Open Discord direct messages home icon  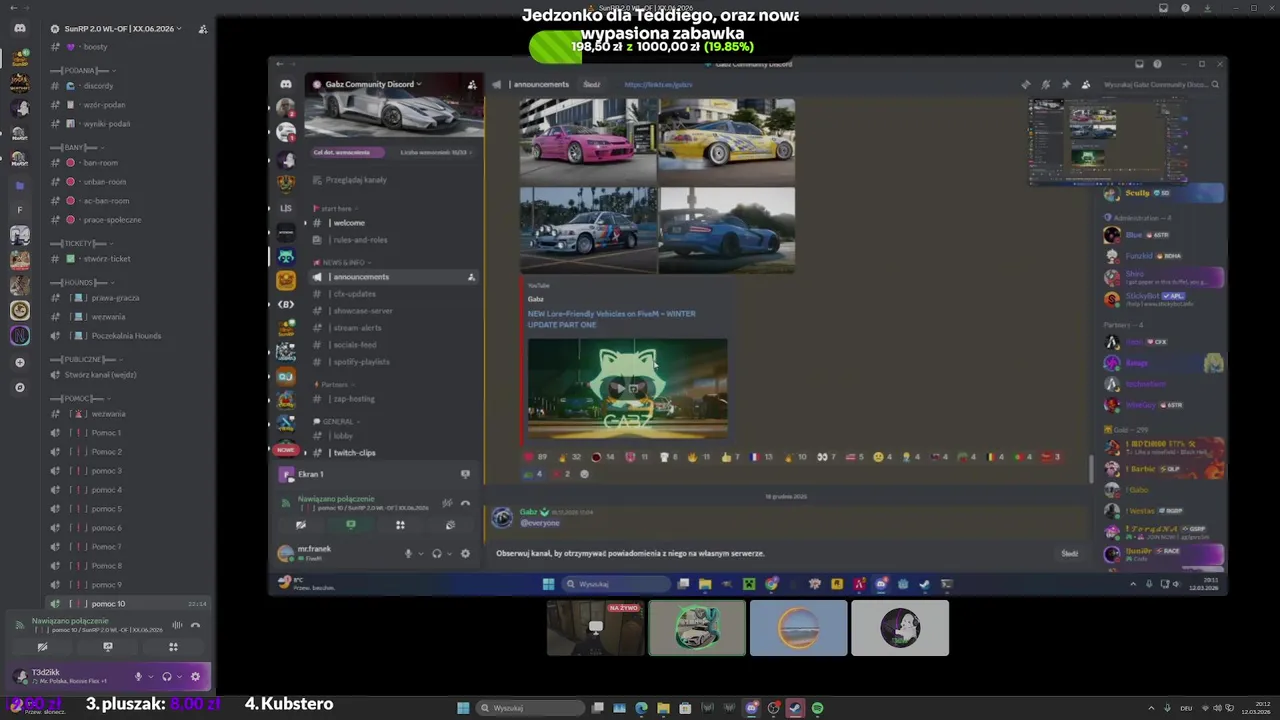click(19, 28)
